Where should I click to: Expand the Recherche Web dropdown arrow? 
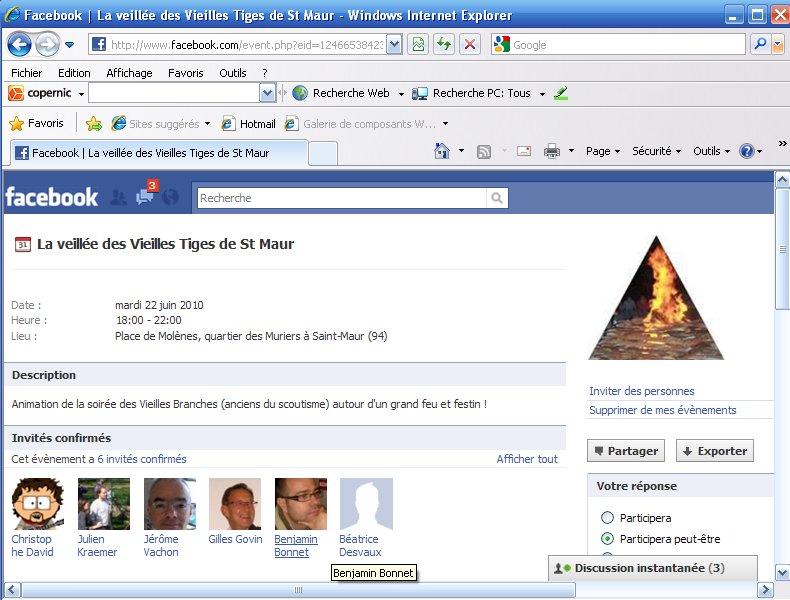[x=401, y=94]
